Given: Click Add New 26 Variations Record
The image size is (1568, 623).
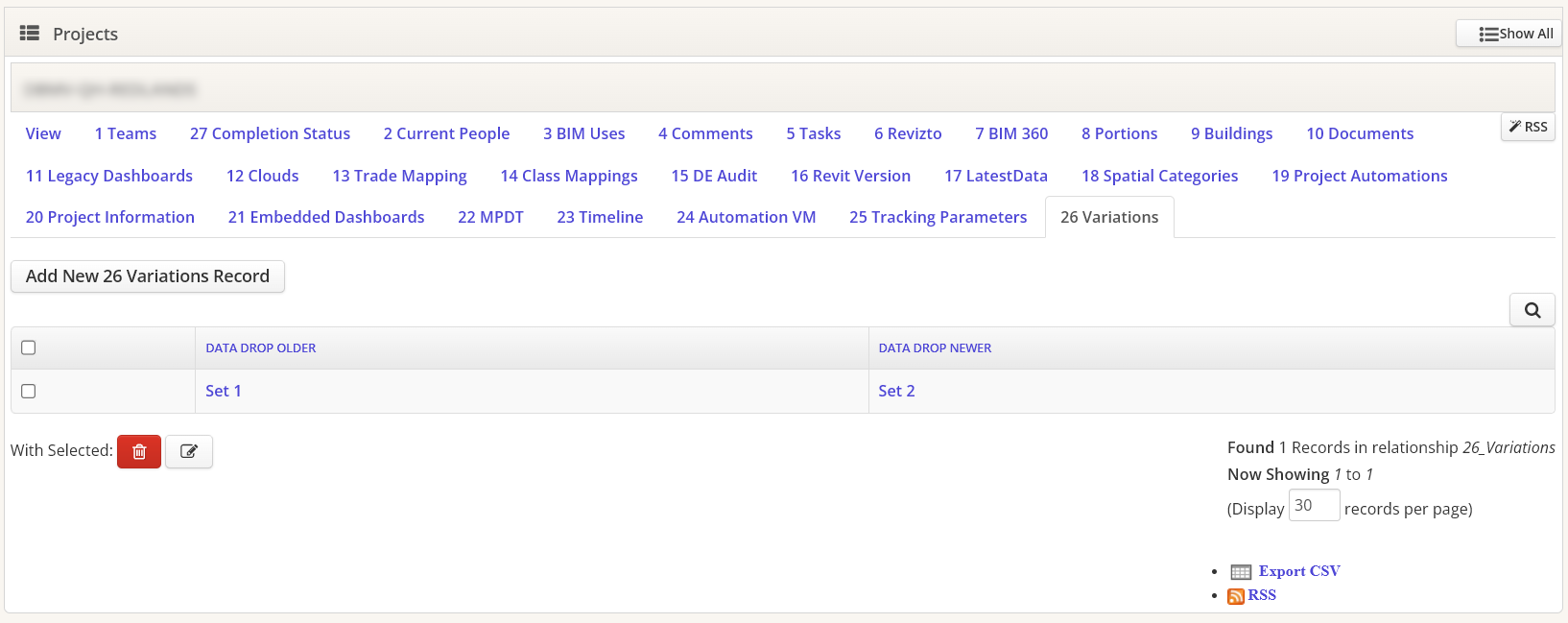Looking at the screenshot, I should [148, 276].
